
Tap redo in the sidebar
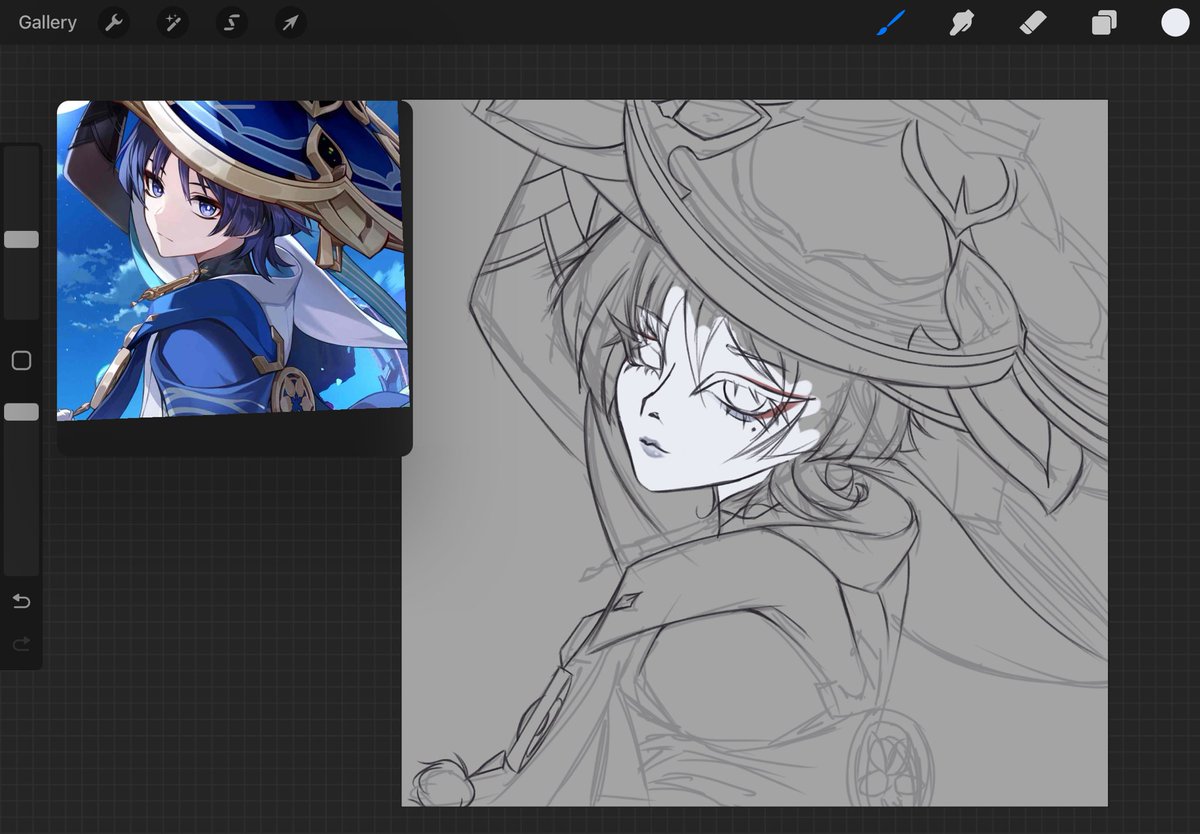pyautogui.click(x=21, y=644)
